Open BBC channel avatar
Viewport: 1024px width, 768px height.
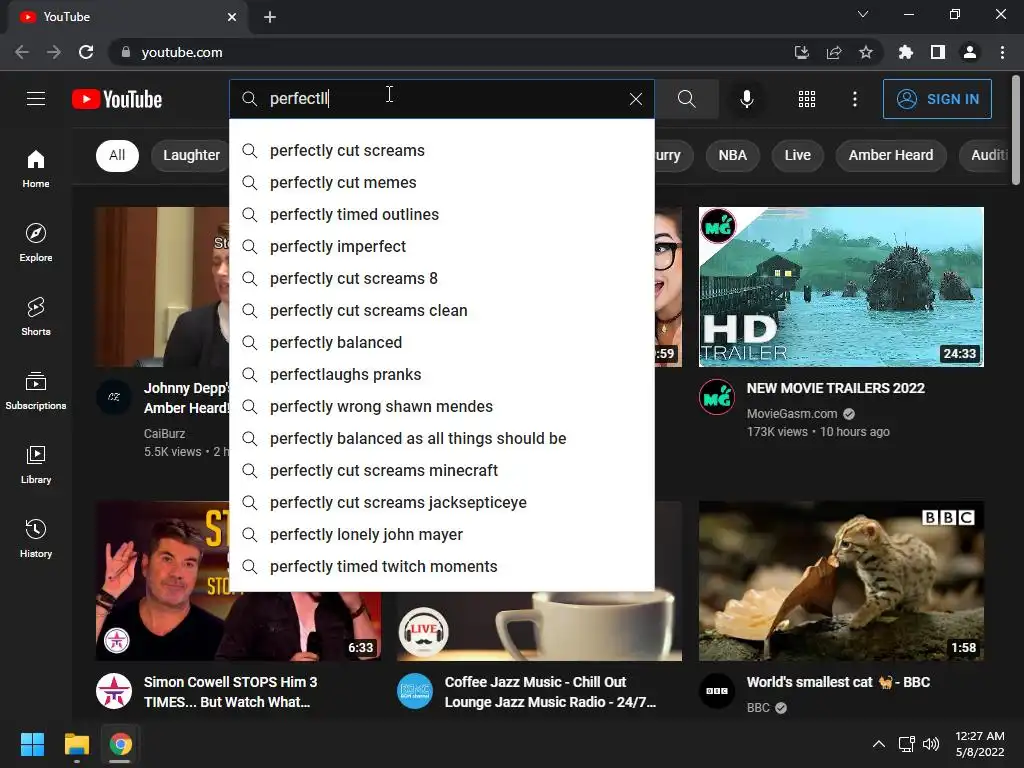717,691
